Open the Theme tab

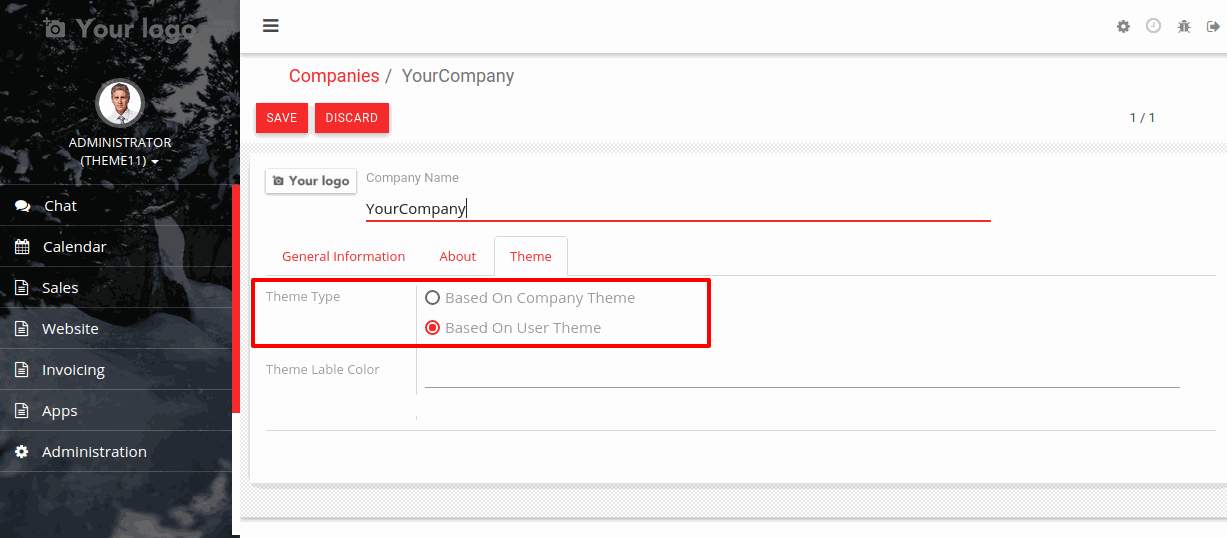[531, 257]
